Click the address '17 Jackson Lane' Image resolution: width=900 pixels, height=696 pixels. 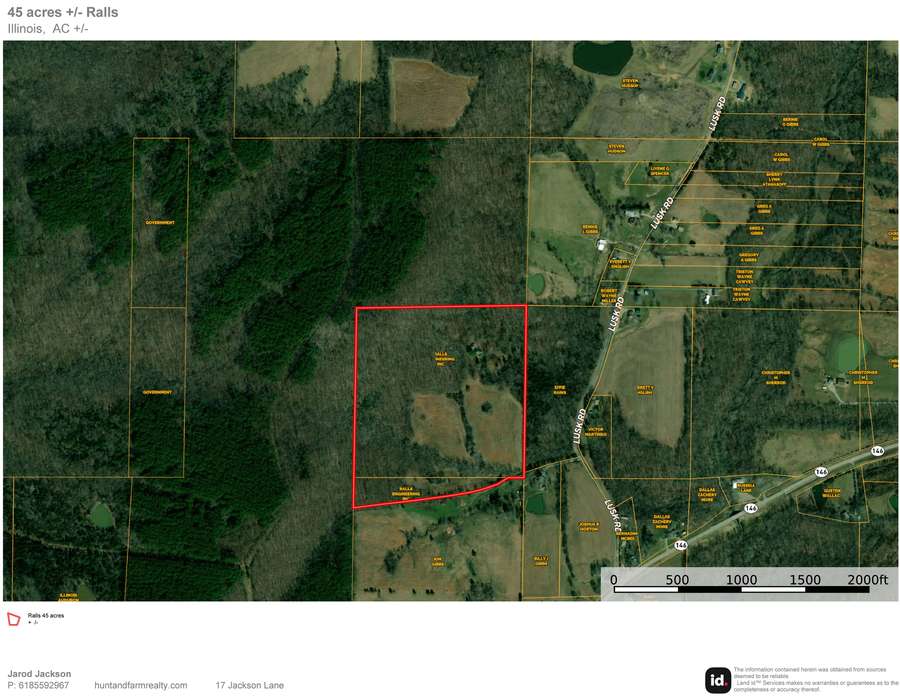pos(250,685)
